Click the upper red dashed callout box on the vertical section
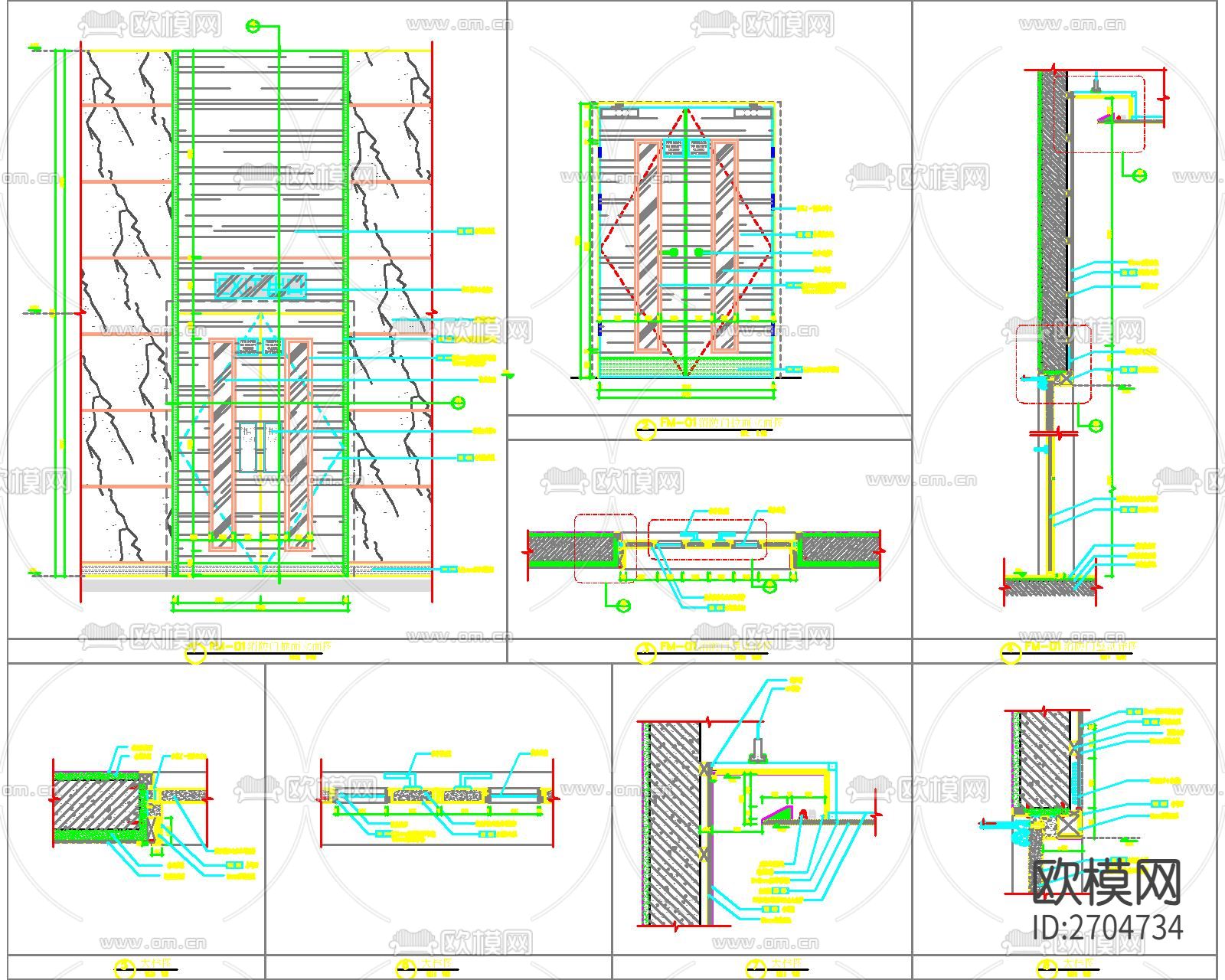 tap(1099, 113)
